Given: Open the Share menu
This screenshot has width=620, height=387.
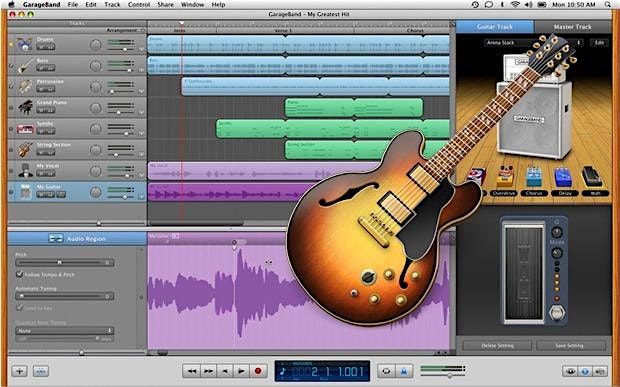Looking at the screenshot, I should pyautogui.click(x=165, y=4).
